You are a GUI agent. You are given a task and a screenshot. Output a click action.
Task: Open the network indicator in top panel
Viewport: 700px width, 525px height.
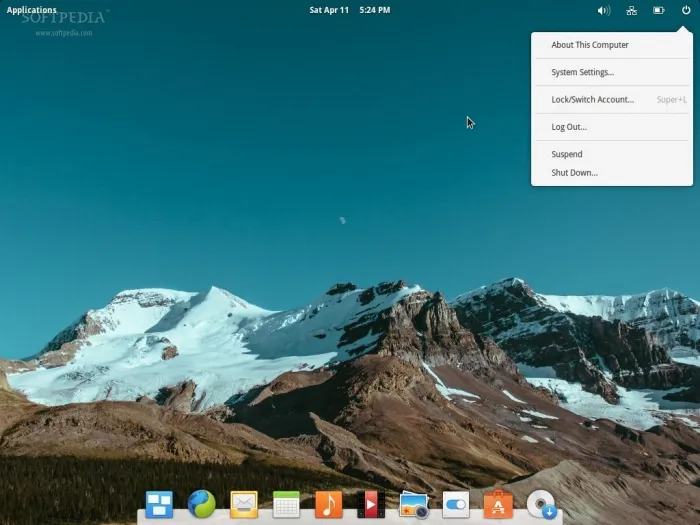(x=631, y=10)
